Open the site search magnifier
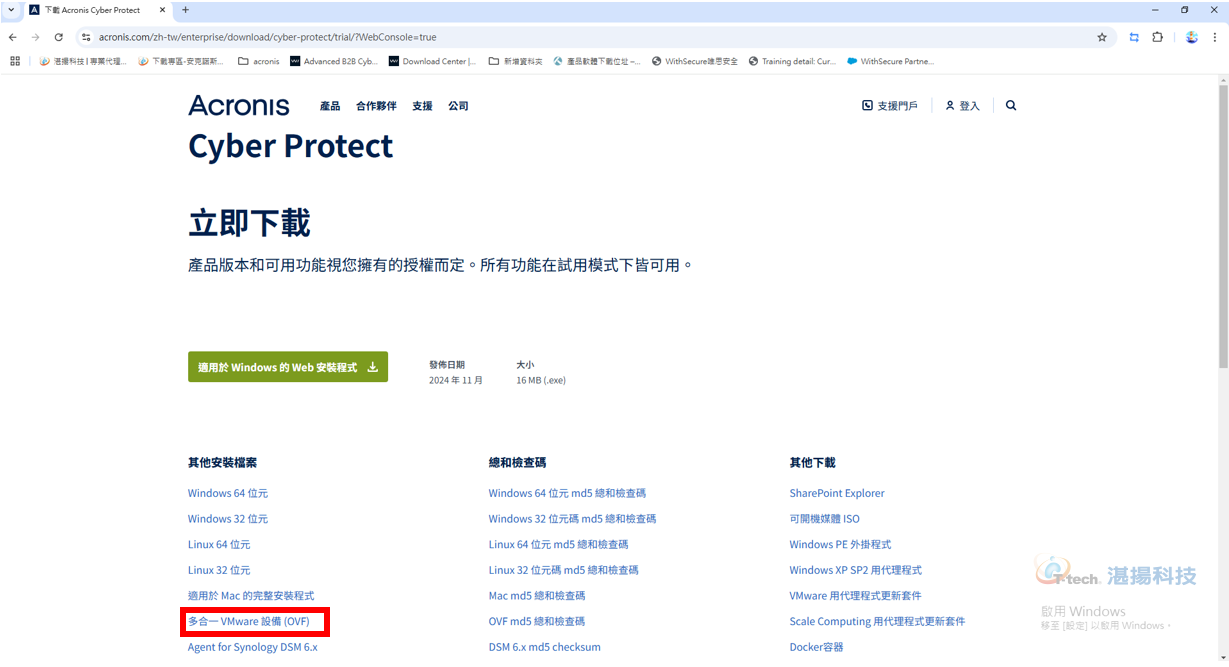Image resolution: width=1229 pixels, height=667 pixels. (1011, 105)
